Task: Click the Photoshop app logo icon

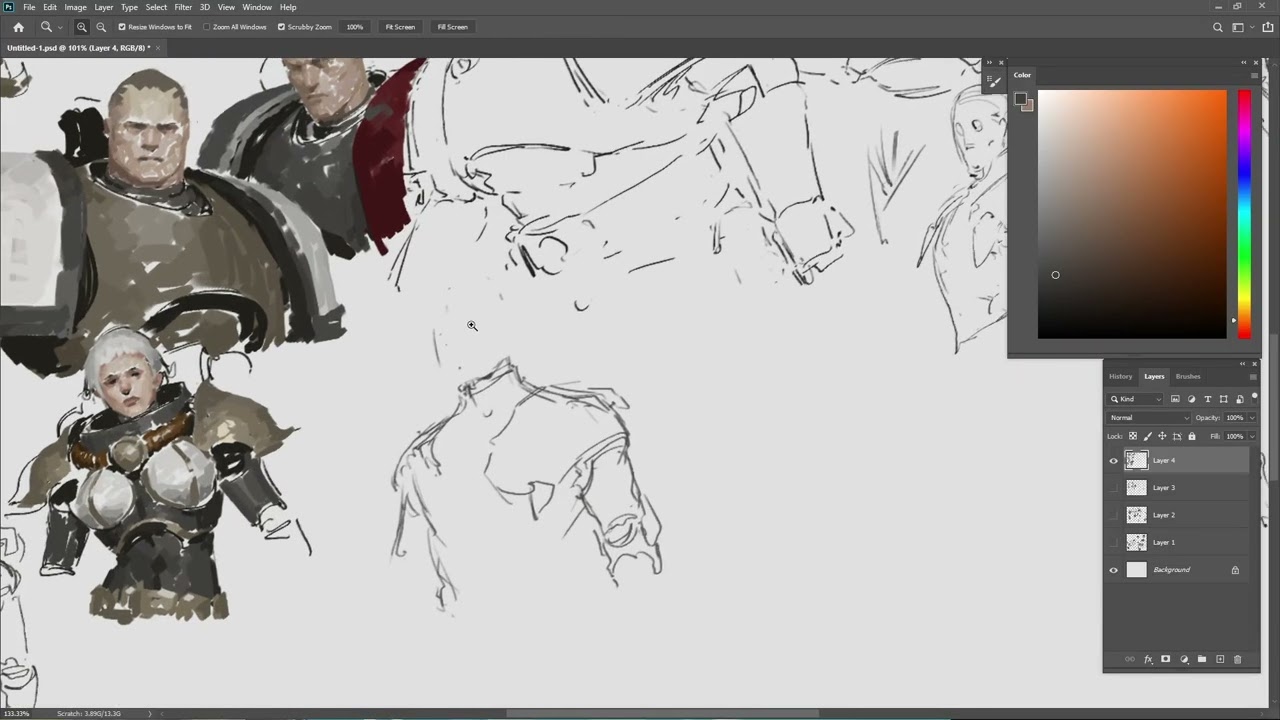Action: [x=9, y=7]
